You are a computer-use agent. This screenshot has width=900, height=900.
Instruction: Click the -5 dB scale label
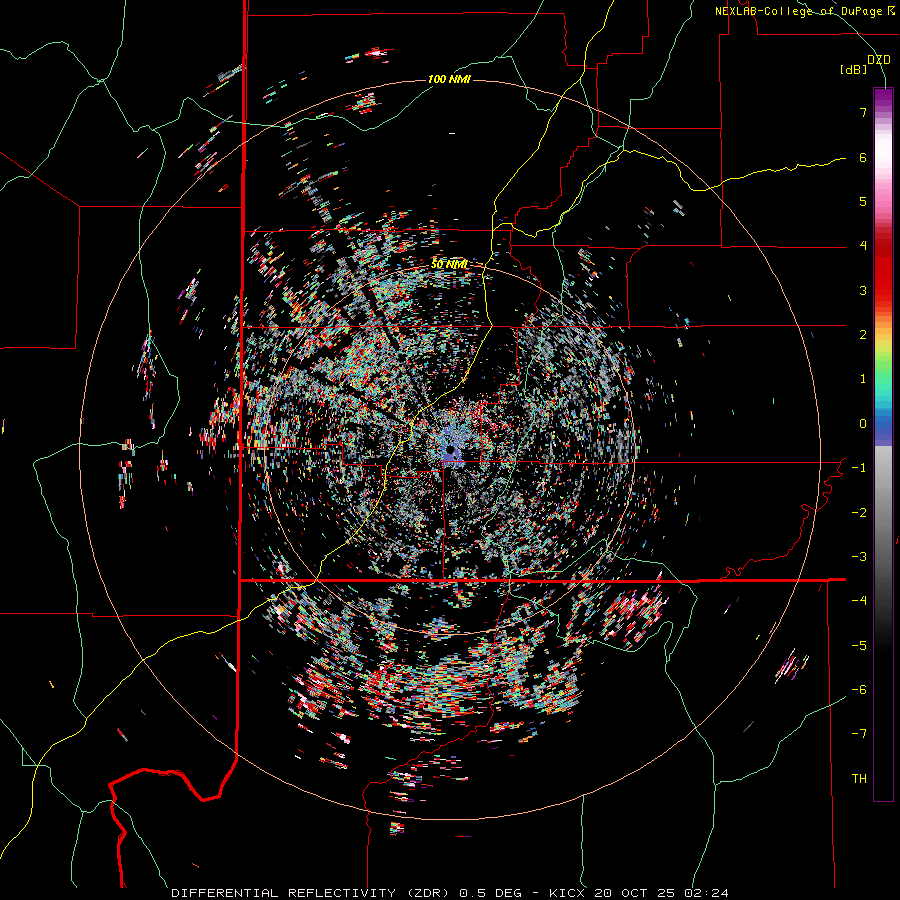[859, 646]
